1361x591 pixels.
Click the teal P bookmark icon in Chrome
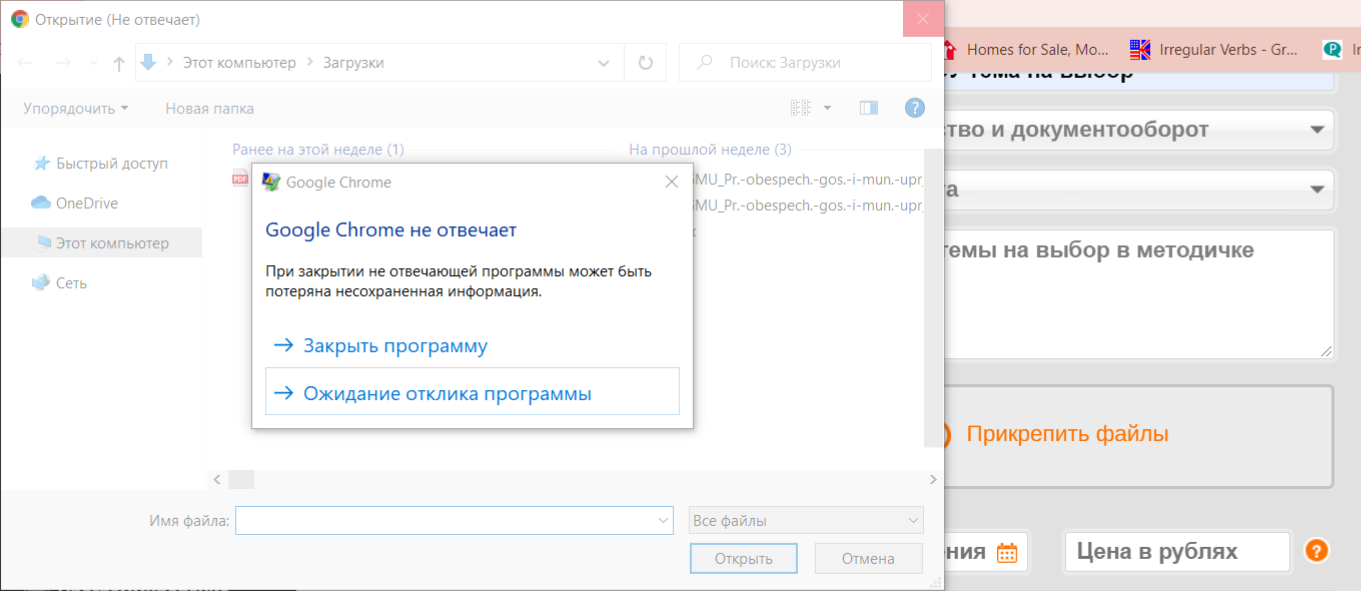(1332, 49)
